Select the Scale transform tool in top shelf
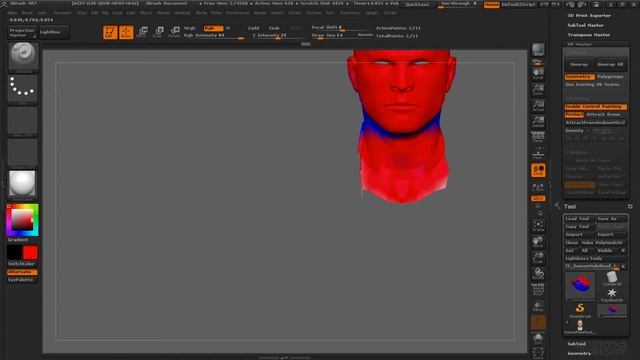 coord(158,32)
